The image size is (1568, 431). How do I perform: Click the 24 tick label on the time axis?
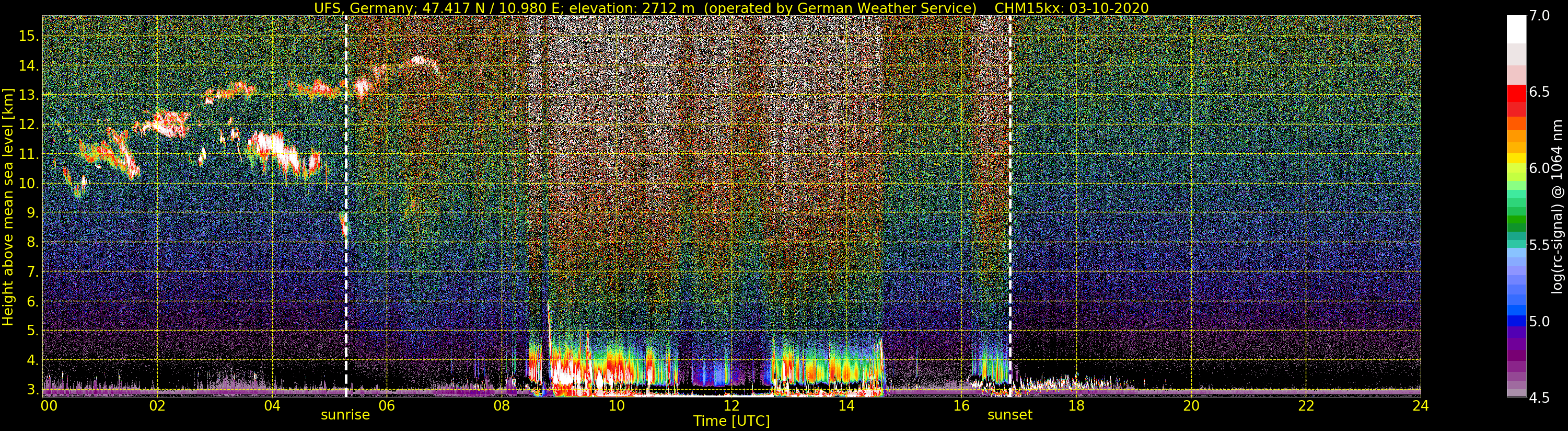tap(1420, 406)
